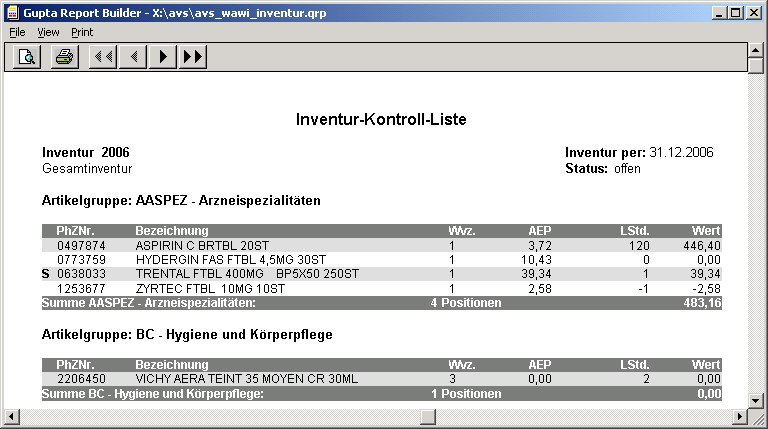Open the print preview zoom icon
The height and width of the screenshot is (429, 768).
pyautogui.click(x=26, y=57)
